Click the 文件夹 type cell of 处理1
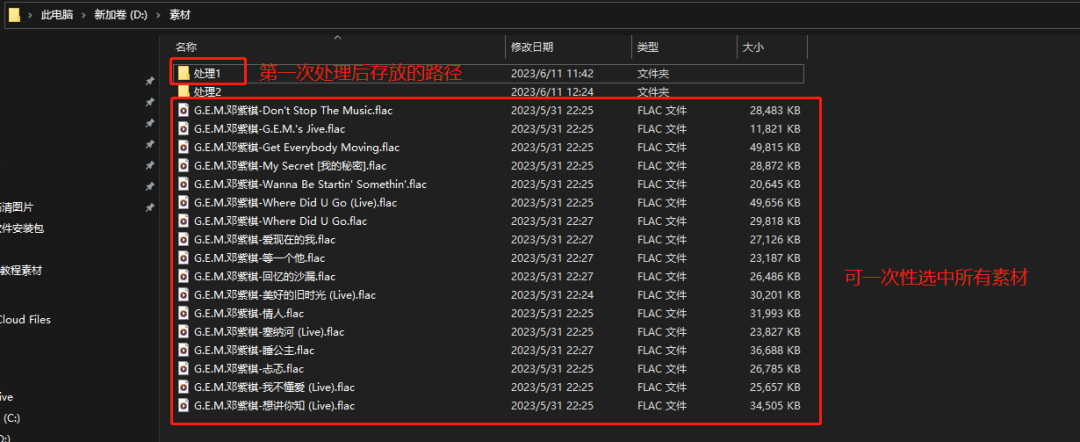Image resolution: width=1080 pixels, height=442 pixels. tap(653, 73)
